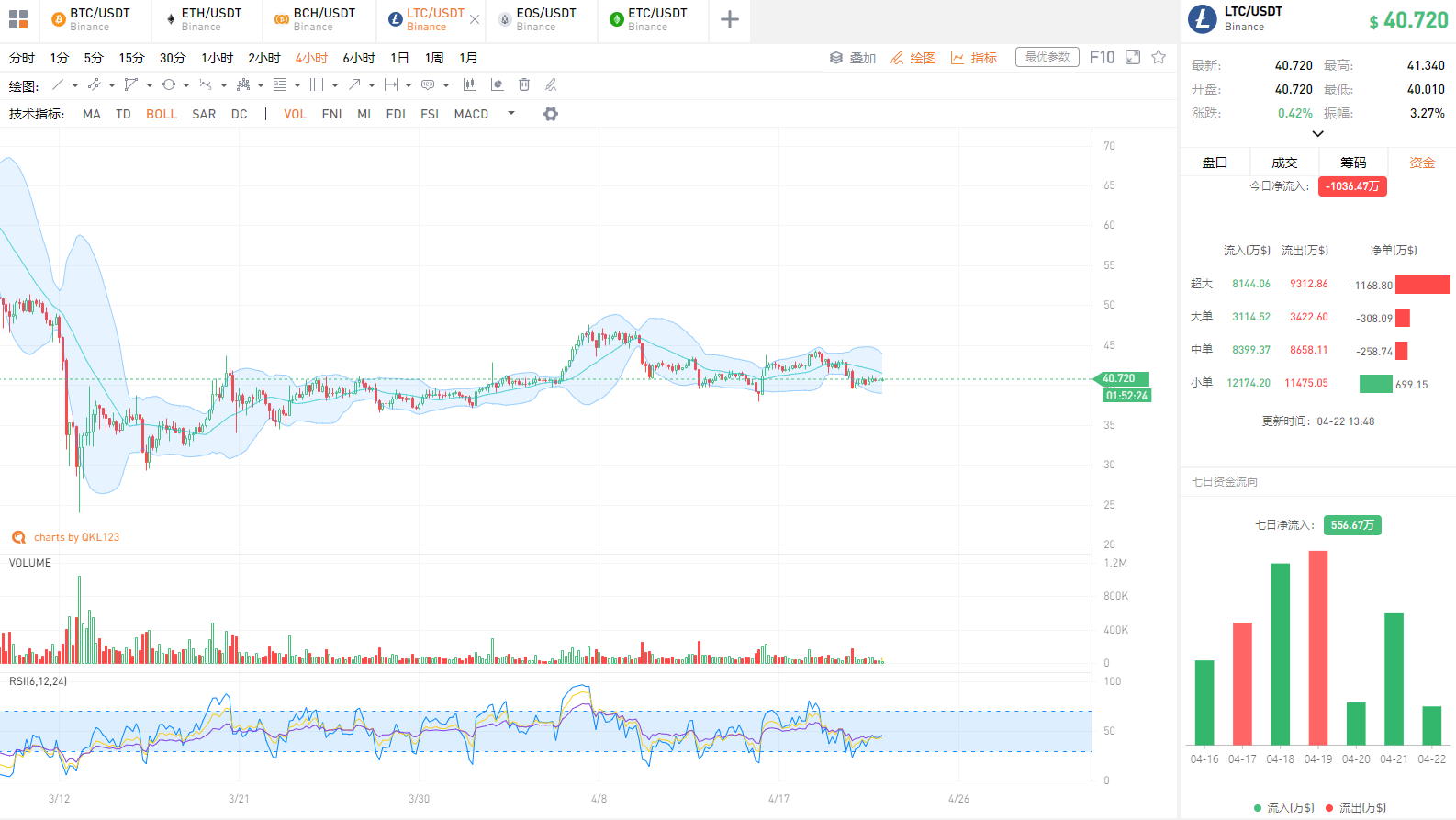Image resolution: width=1456 pixels, height=820 pixels.
Task: Add LTC/USDT to favorites star
Action: click(x=1159, y=57)
